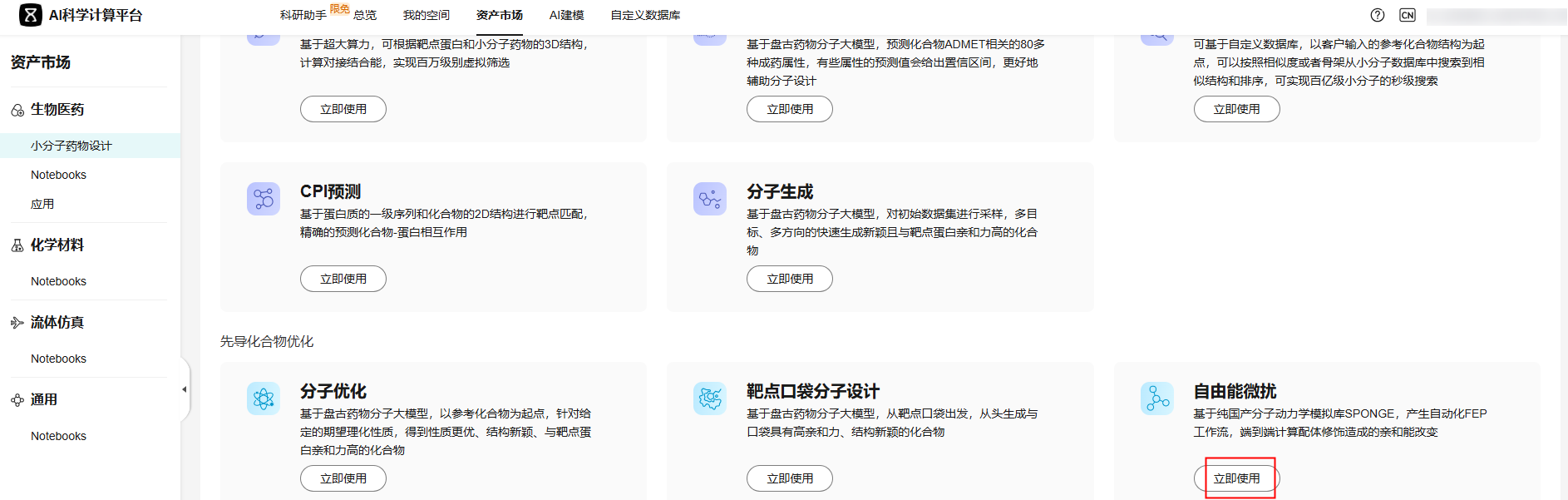Open Notebooks under 流体仿真
1568x500 pixels.
pos(58,359)
